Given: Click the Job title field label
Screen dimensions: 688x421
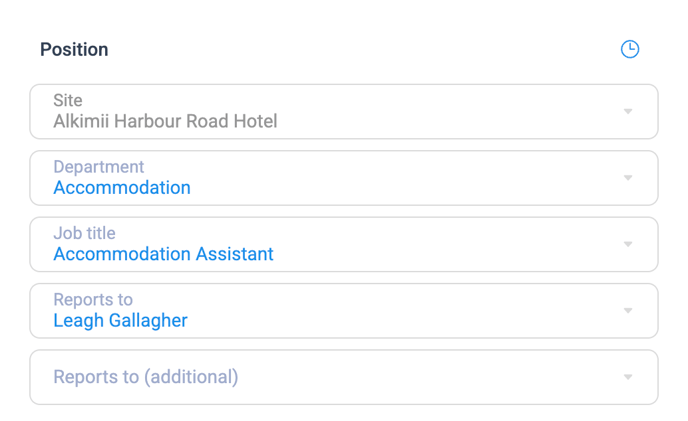Looking at the screenshot, I should pyautogui.click(x=84, y=233).
